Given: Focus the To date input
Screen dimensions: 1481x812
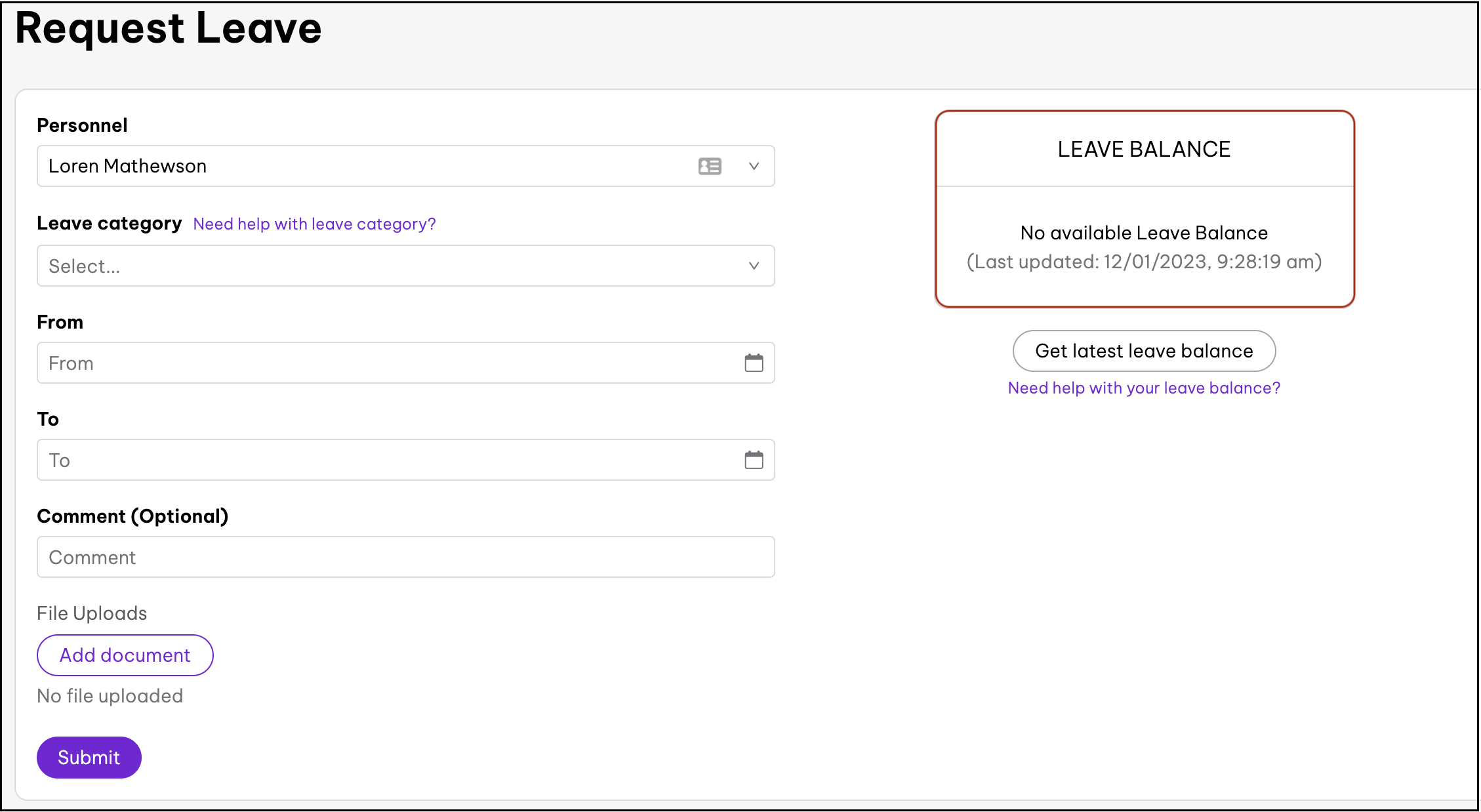Looking at the screenshot, I should (x=387, y=460).
